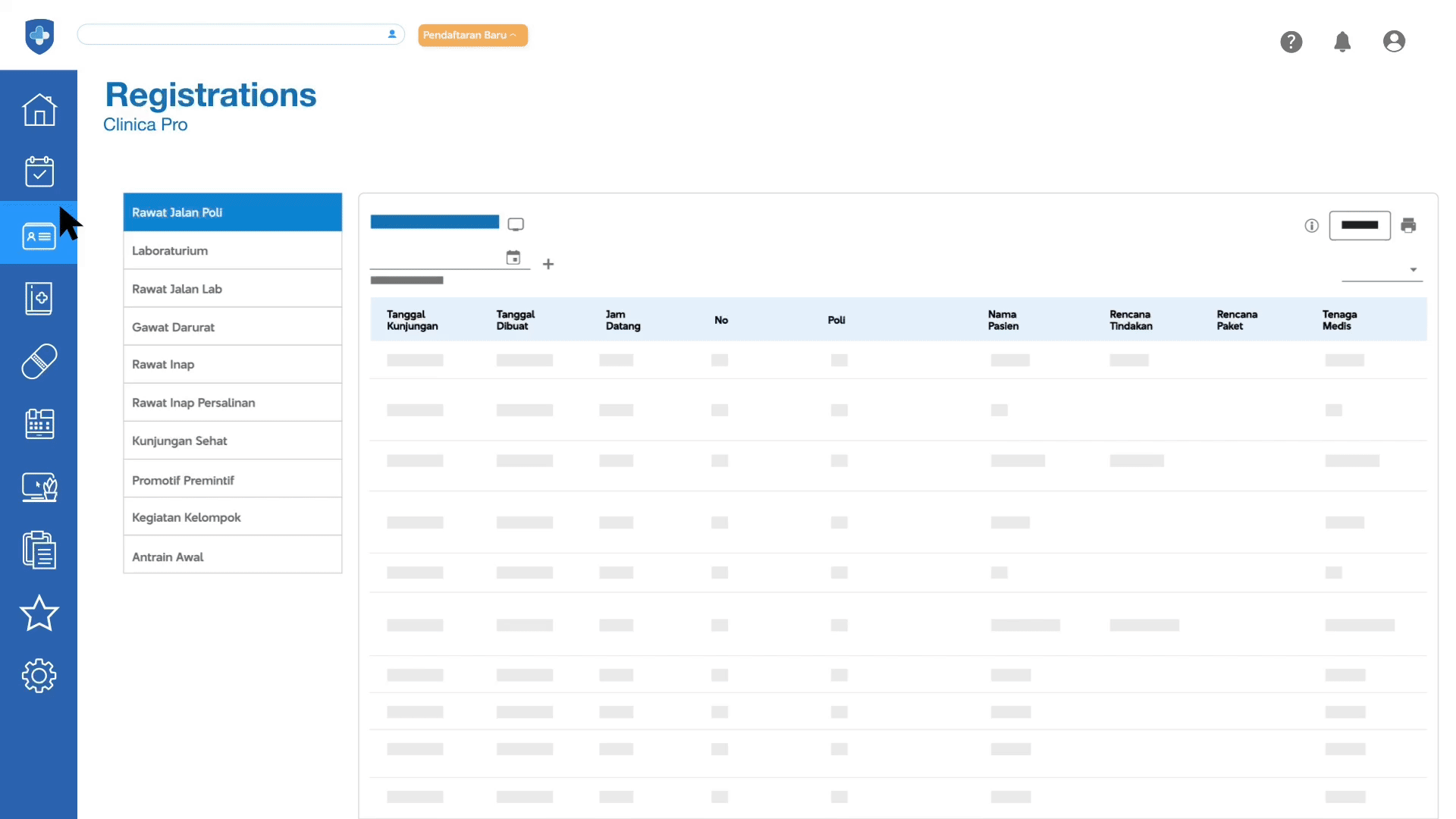Open the user account profile icon

click(1394, 42)
